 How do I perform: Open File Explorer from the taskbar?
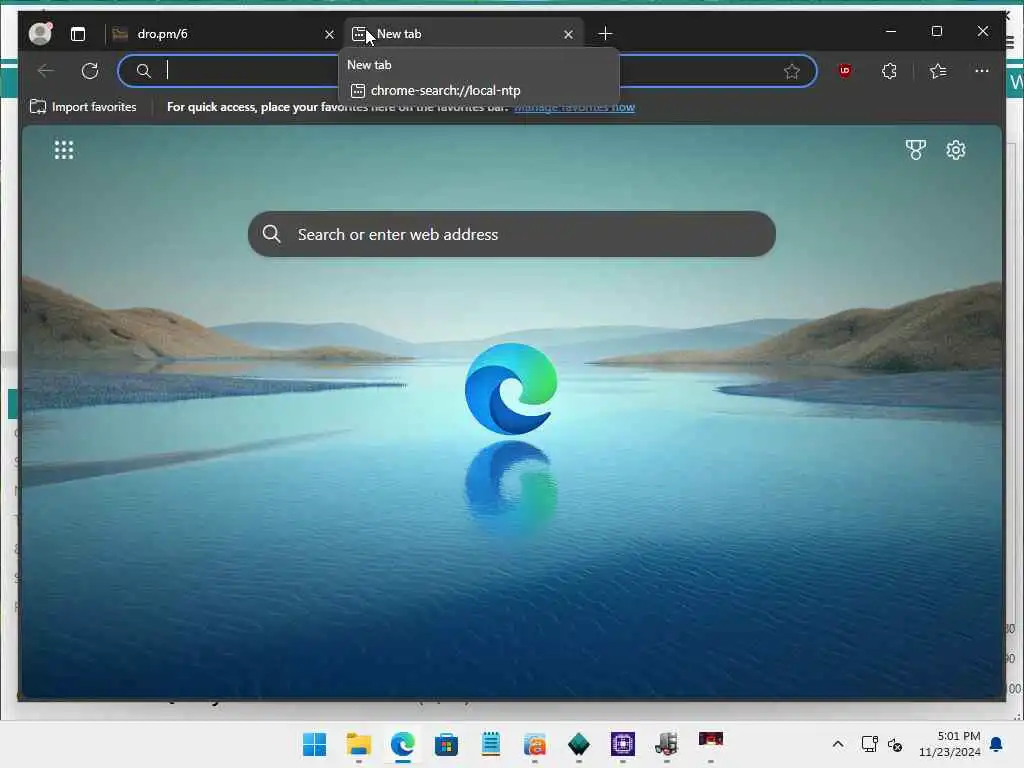point(359,744)
